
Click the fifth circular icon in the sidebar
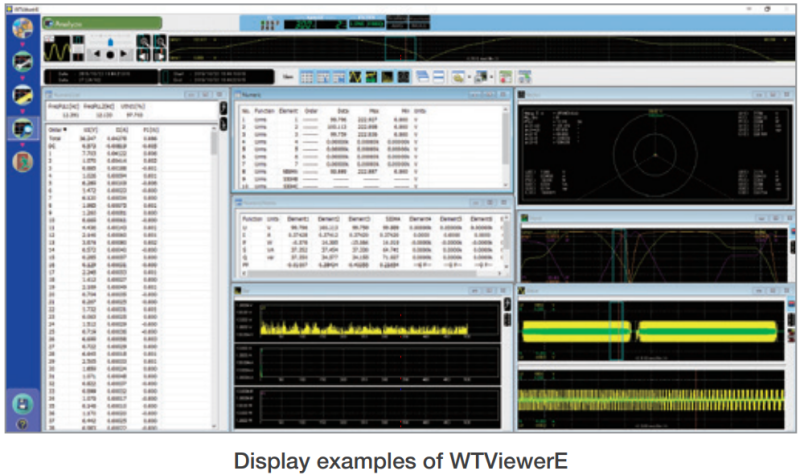[22, 162]
